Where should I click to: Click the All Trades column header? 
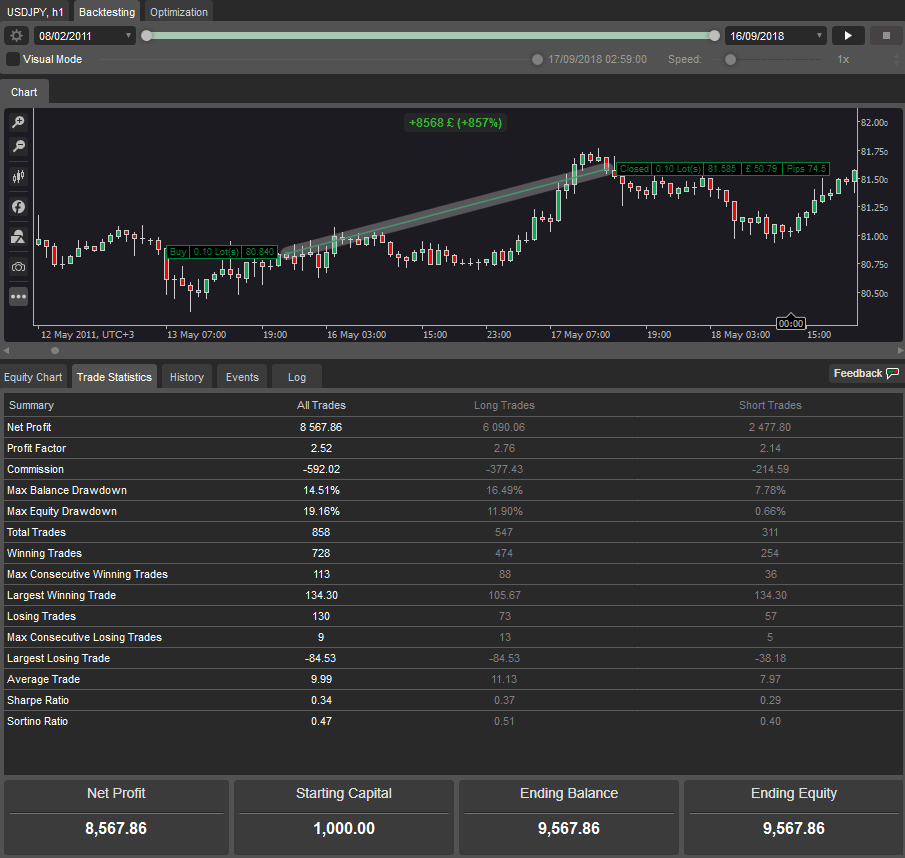coord(321,405)
